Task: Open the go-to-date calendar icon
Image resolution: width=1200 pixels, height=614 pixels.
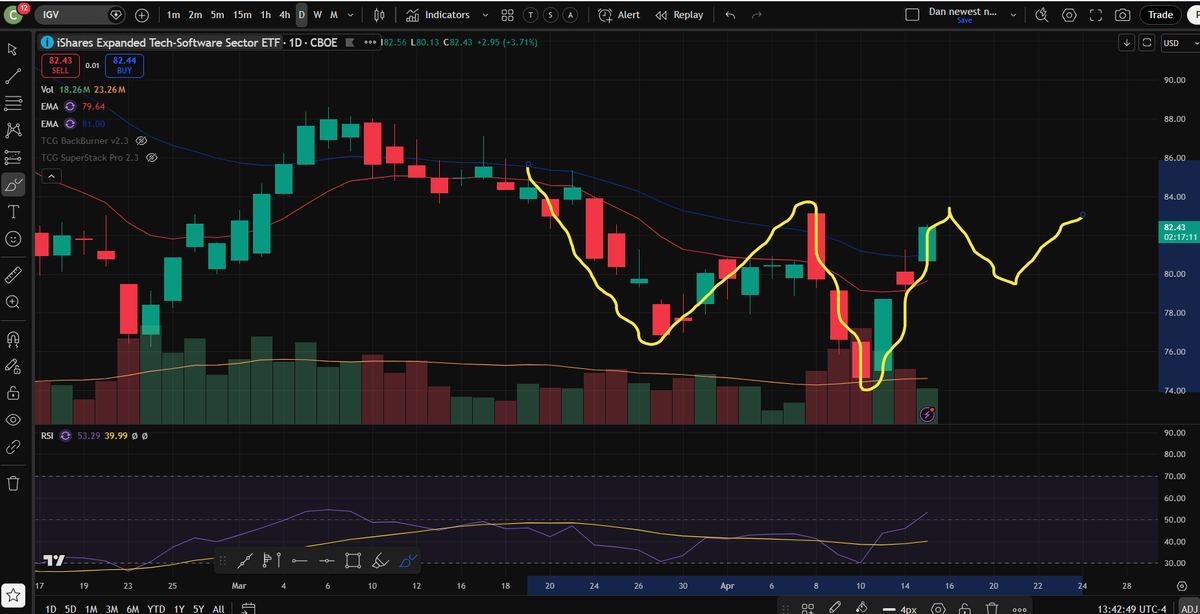Action: (x=247, y=608)
